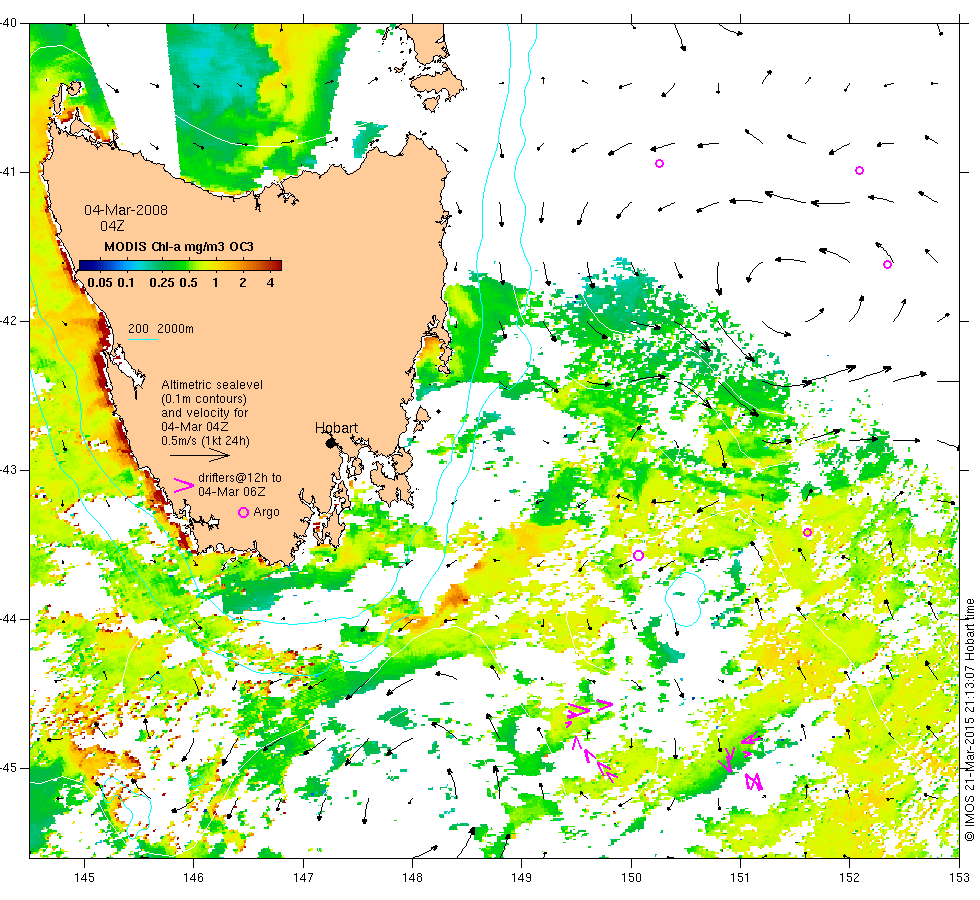The width and height of the screenshot is (980, 900).
Task: Click the Argo float circle near 150E 43.6S
Action: coord(638,555)
